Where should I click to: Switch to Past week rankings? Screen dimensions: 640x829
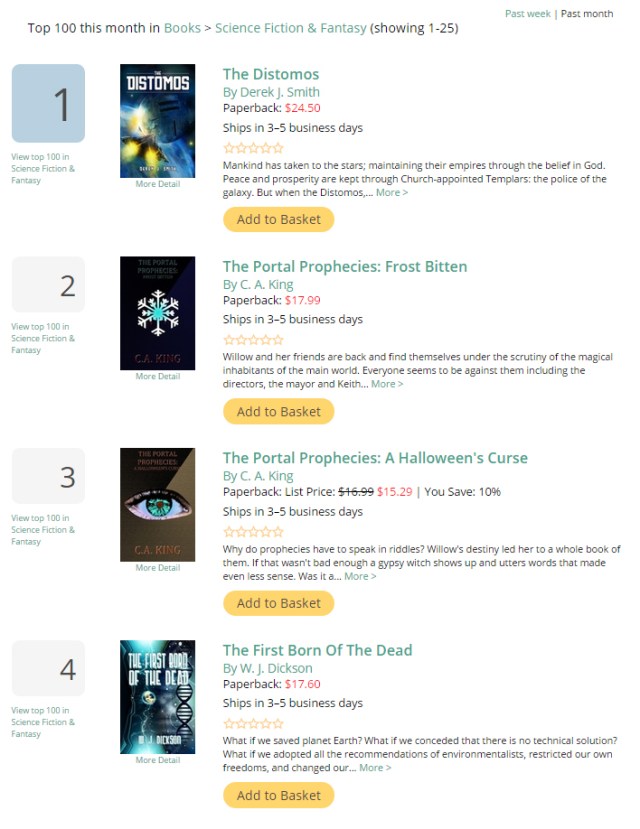[529, 14]
